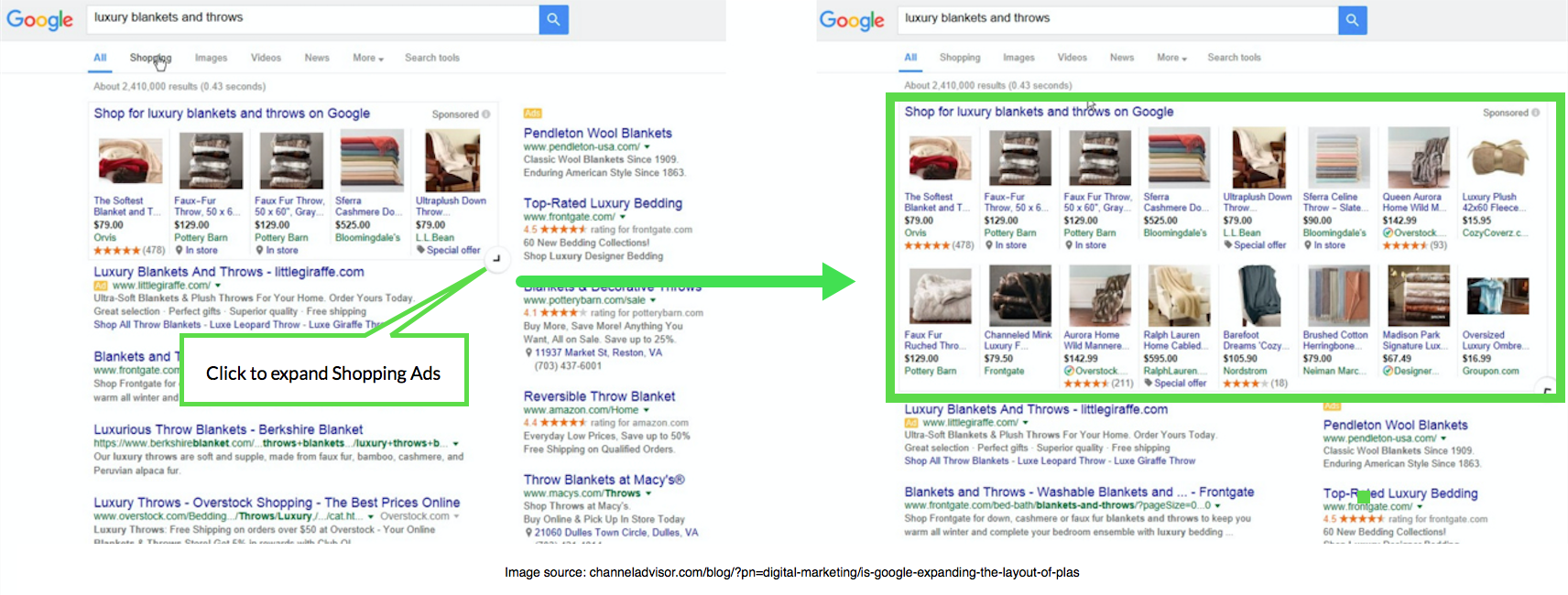Click 21060 Dulles Town Circle address
This screenshot has height=595, width=1568.
[x=615, y=532]
